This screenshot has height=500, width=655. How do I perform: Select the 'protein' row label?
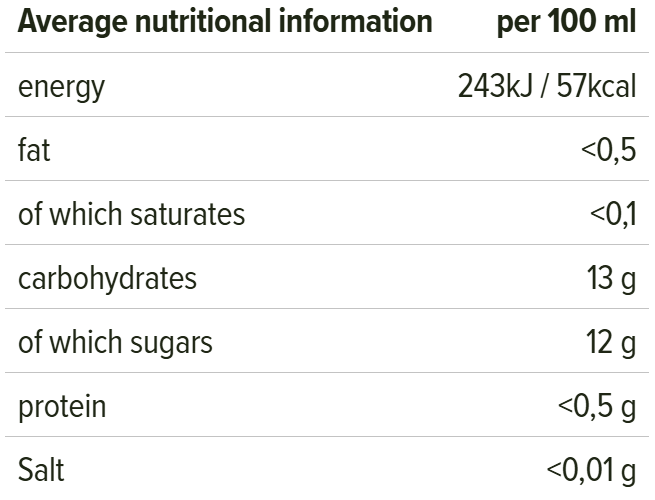62,406
